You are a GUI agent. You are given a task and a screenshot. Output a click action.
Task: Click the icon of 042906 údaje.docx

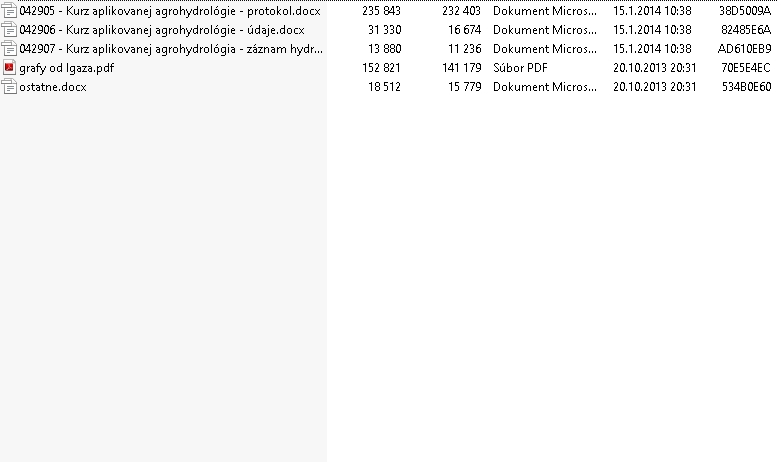click(10, 30)
